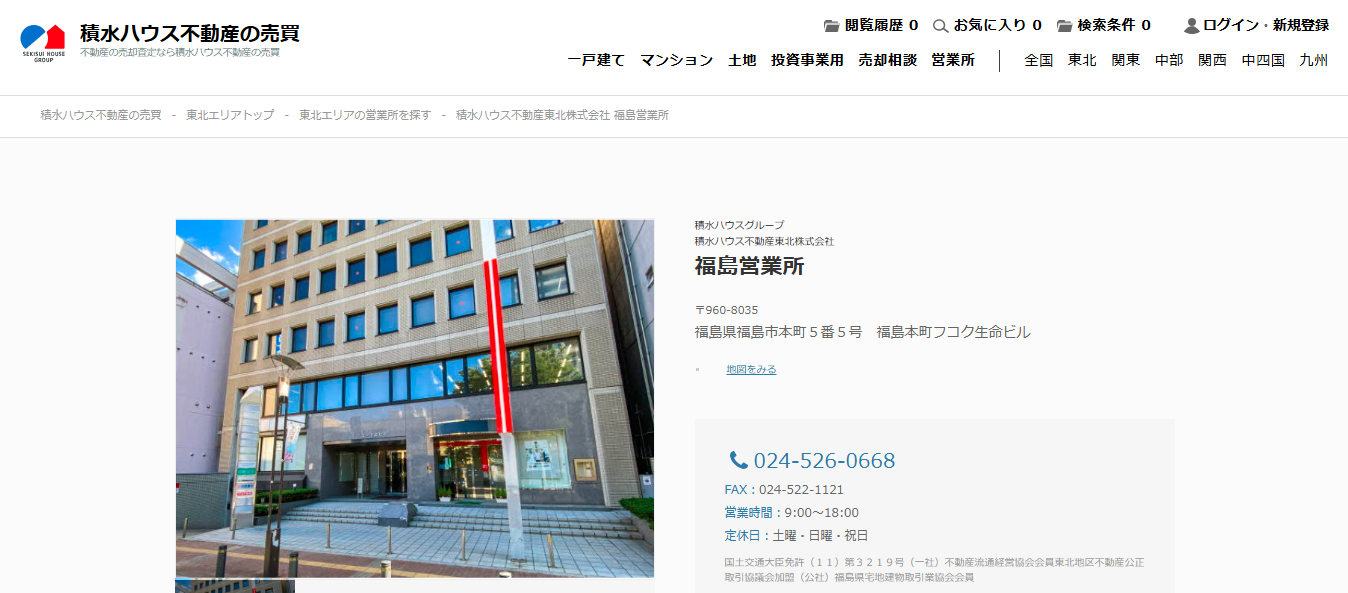Screen dimensions: 1348x593
Task: Click the お気に入り magnifier icon
Action: pos(940,26)
